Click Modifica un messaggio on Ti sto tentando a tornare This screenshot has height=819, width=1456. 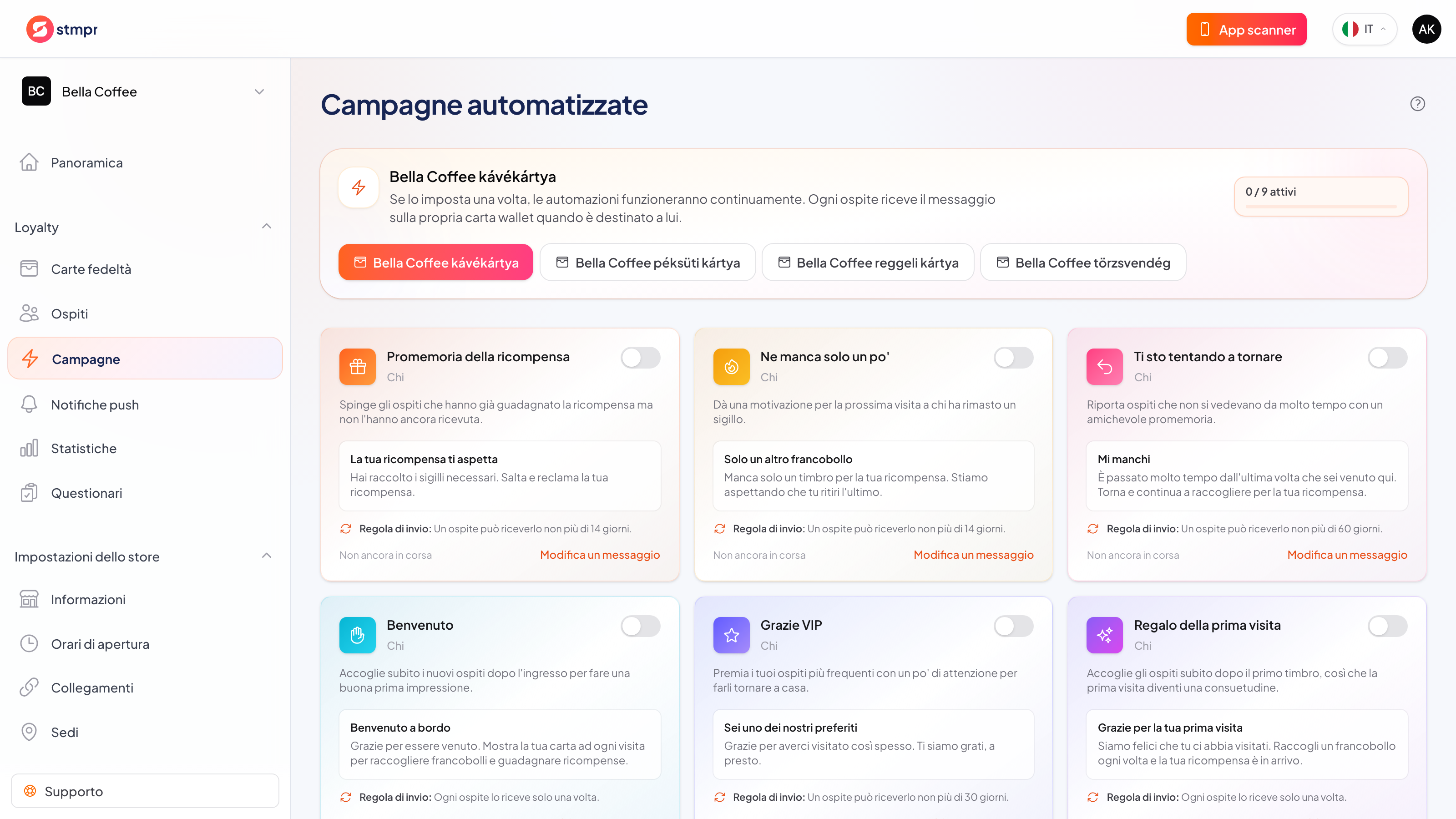tap(1347, 555)
